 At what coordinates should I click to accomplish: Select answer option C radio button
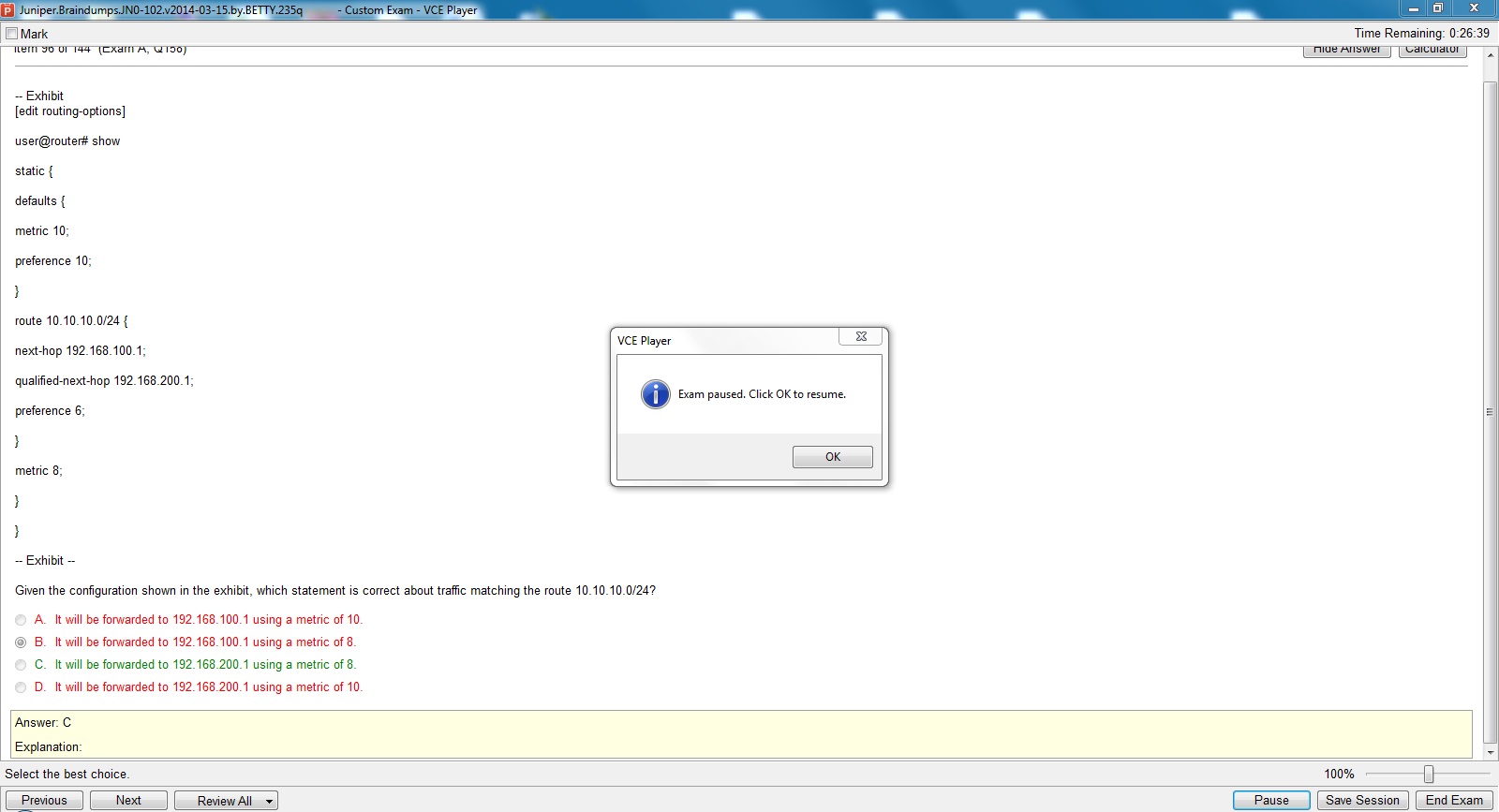(x=21, y=665)
